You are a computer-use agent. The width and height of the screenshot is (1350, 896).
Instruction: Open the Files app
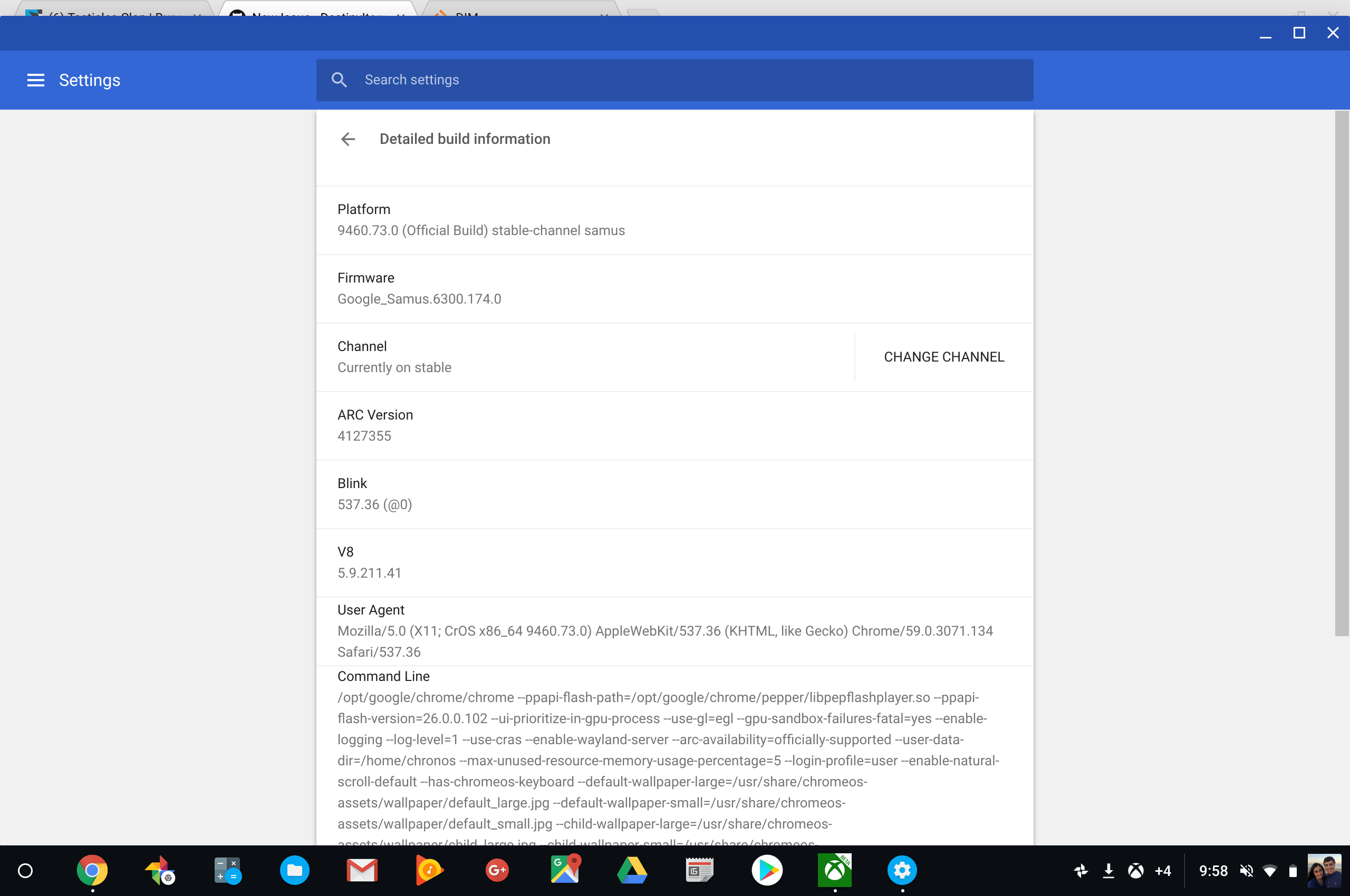294,870
